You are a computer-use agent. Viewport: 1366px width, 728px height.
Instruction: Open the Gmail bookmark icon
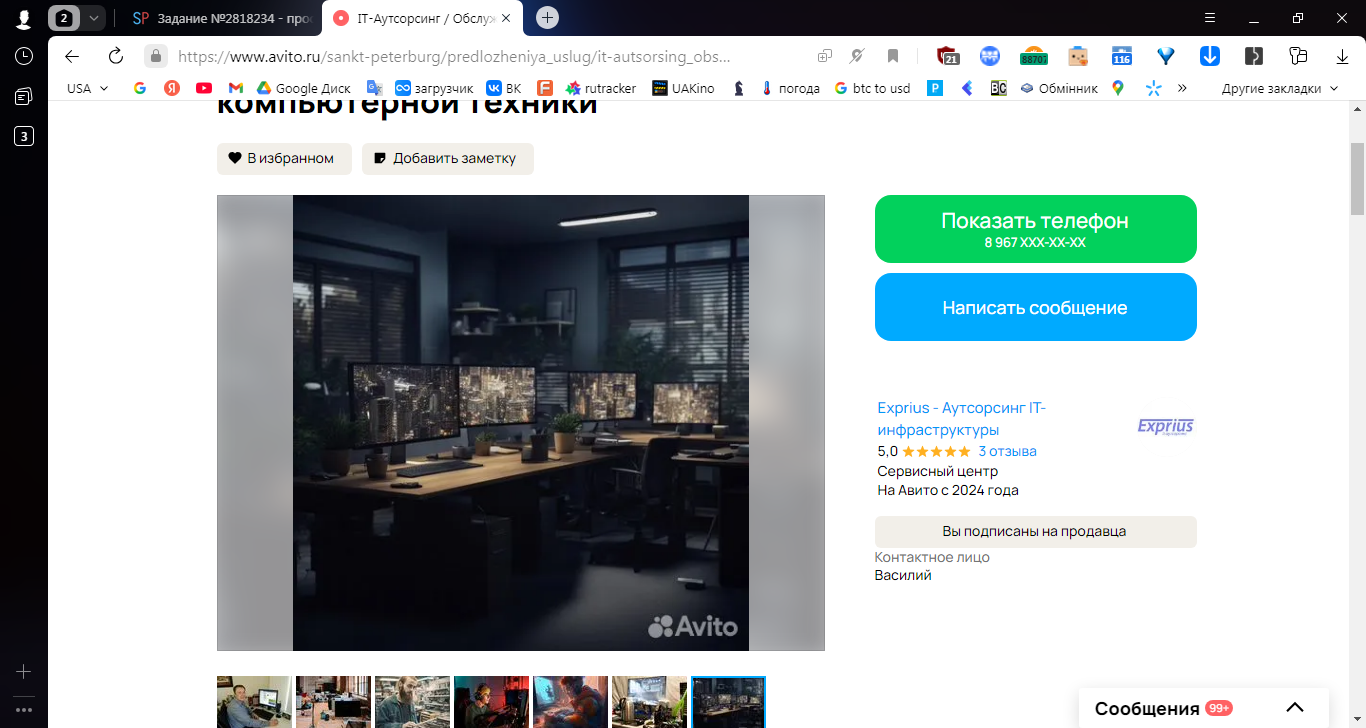236,88
